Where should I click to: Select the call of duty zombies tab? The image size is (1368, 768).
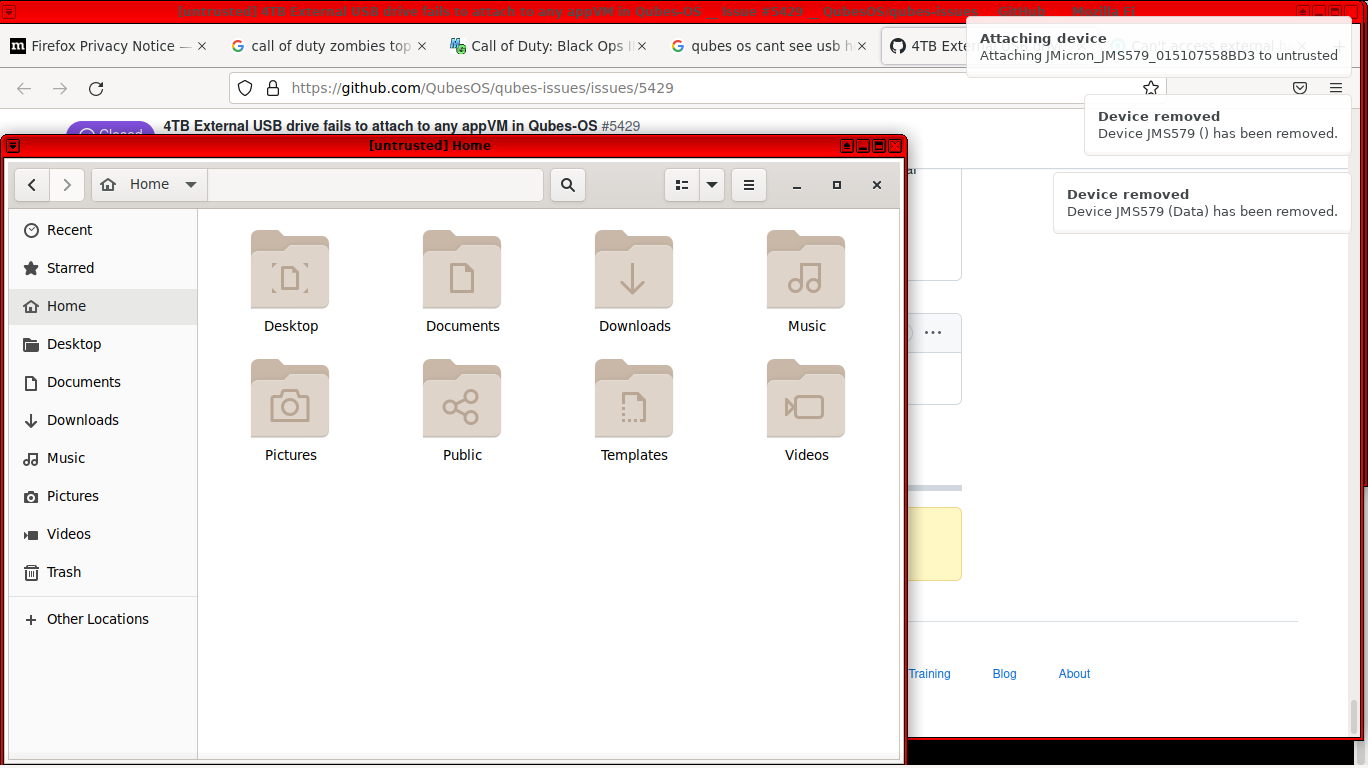tap(320, 46)
